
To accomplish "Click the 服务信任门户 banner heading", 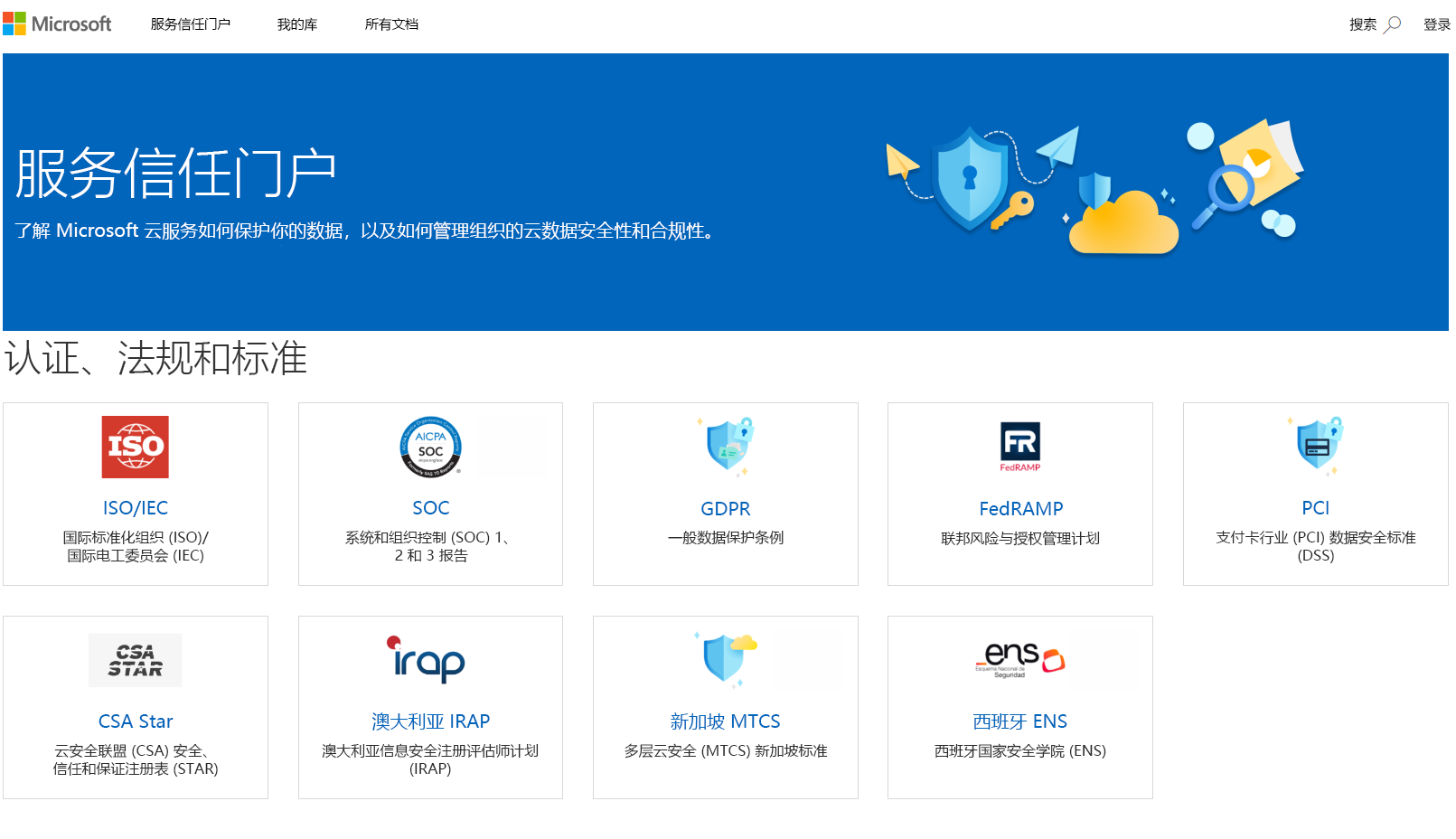I will tap(176, 173).
